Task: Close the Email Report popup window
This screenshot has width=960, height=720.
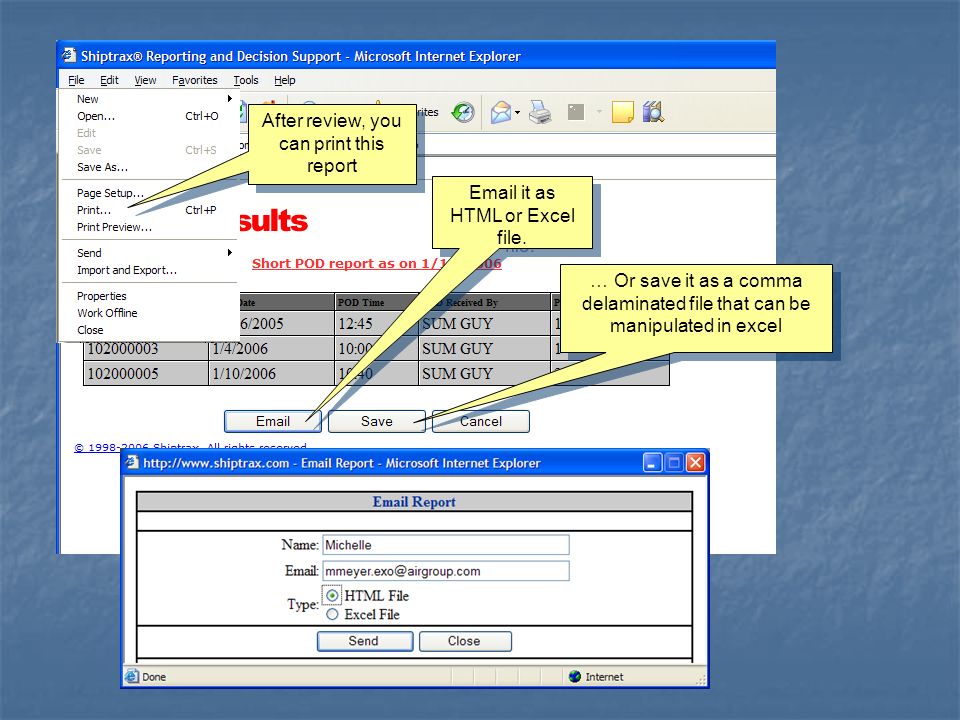Action: [695, 463]
